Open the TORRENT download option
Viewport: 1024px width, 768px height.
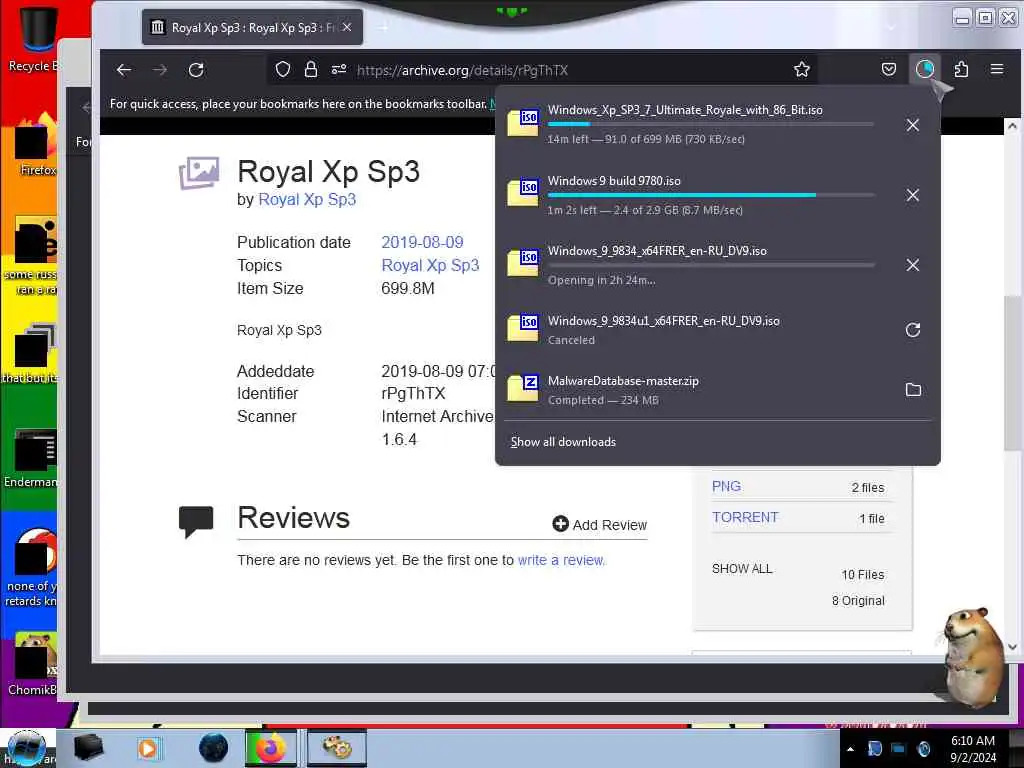click(745, 517)
